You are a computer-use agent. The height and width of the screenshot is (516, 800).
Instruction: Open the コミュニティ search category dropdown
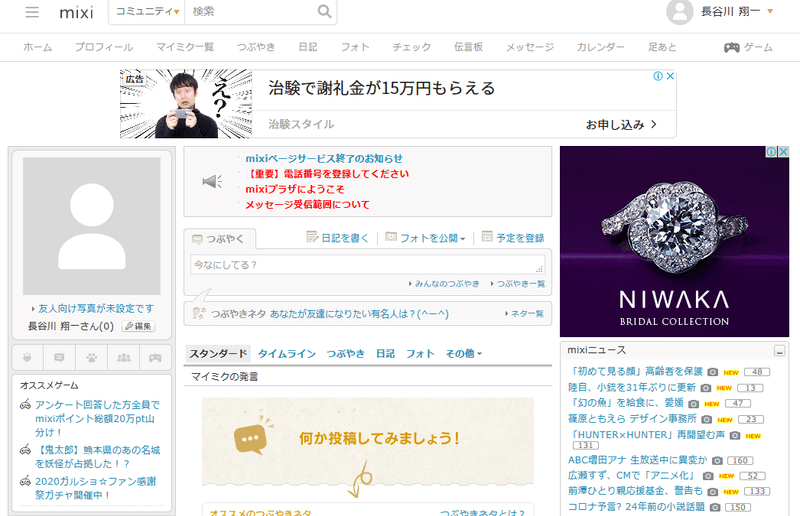[x=147, y=12]
